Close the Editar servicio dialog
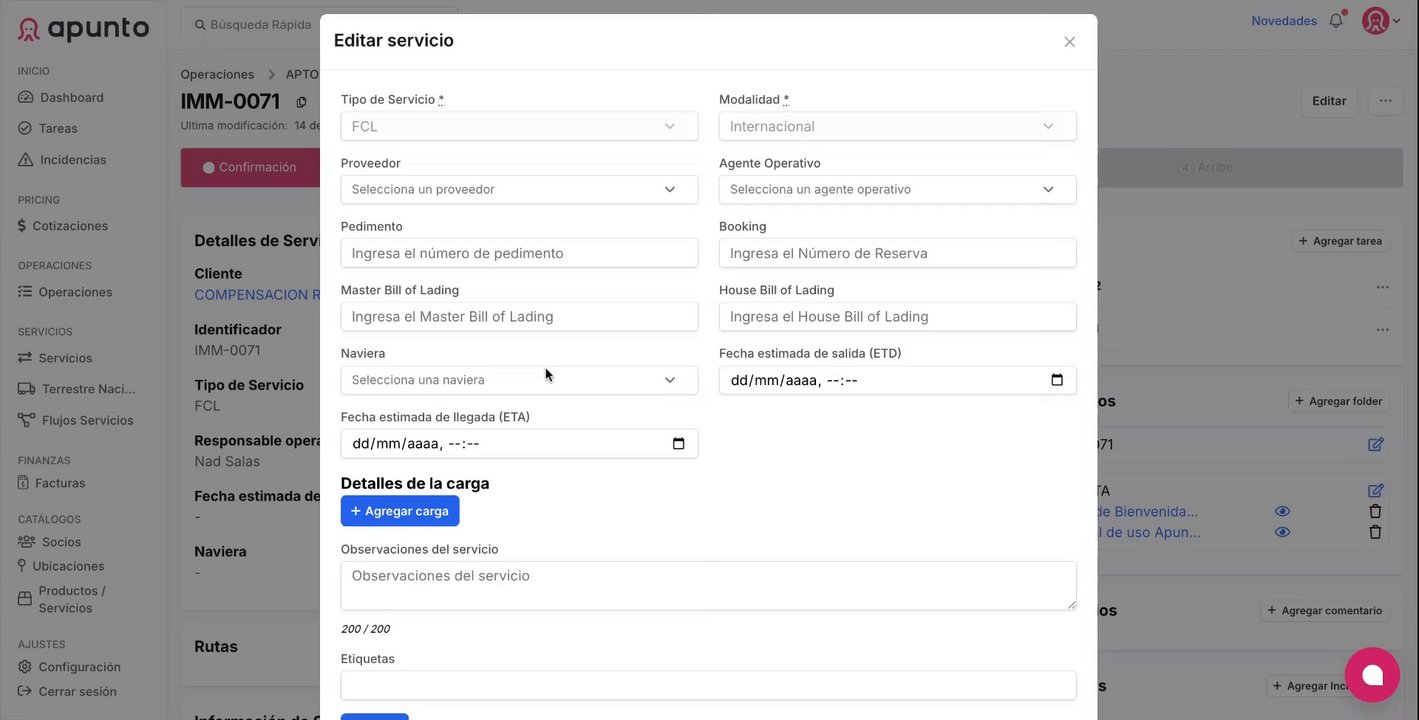 tap(1069, 42)
